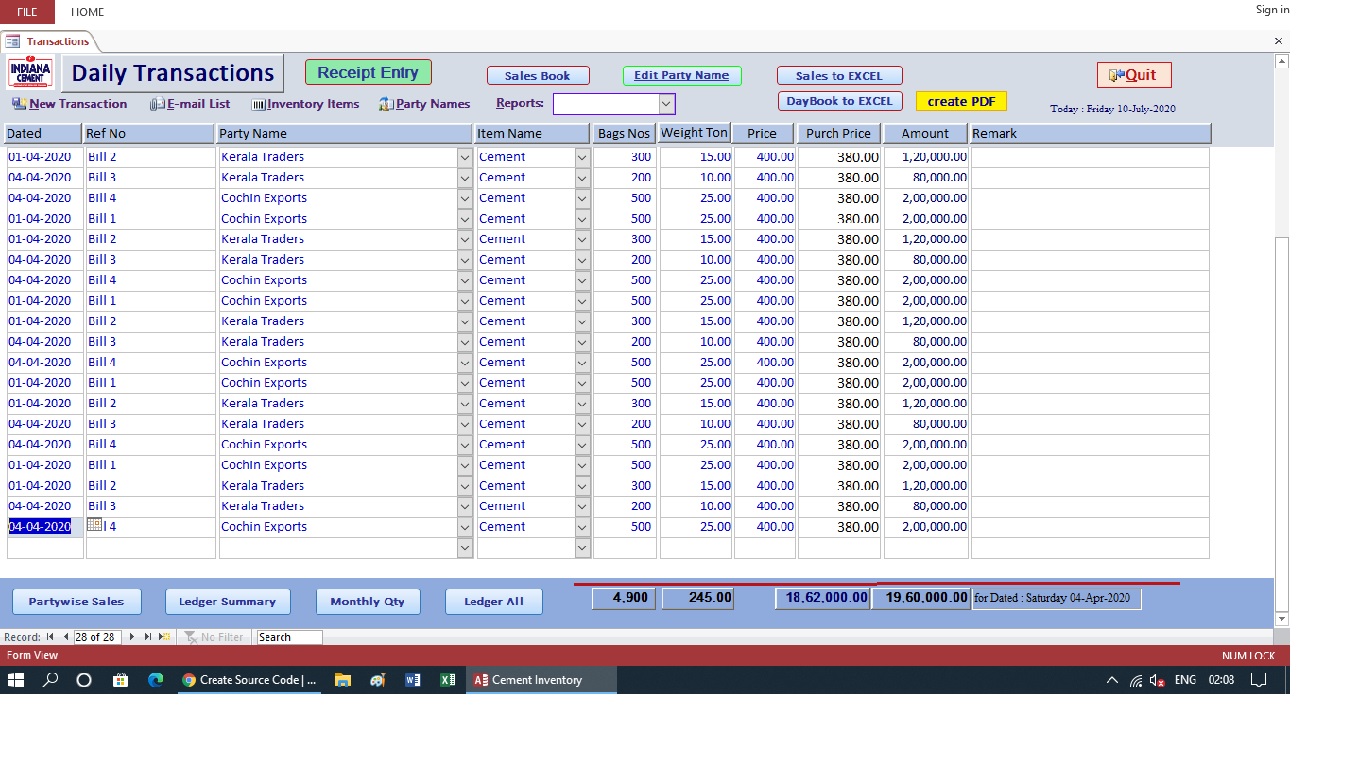Open Partywise Sales report
This screenshot has height=768, width=1366.
pyautogui.click(x=76, y=601)
